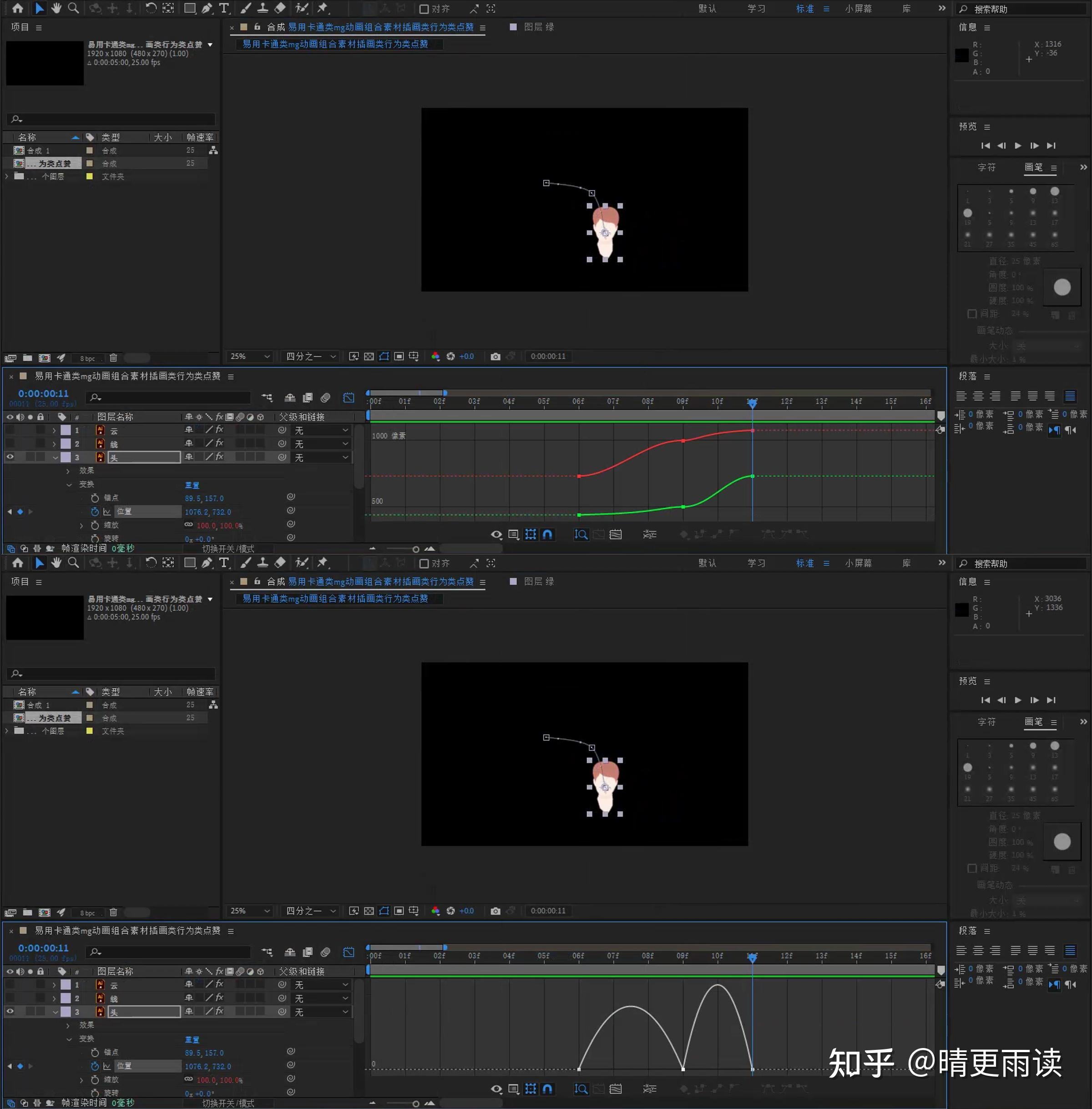
Task: Click the graph editor icon in the upper timeline header
Action: click(349, 398)
